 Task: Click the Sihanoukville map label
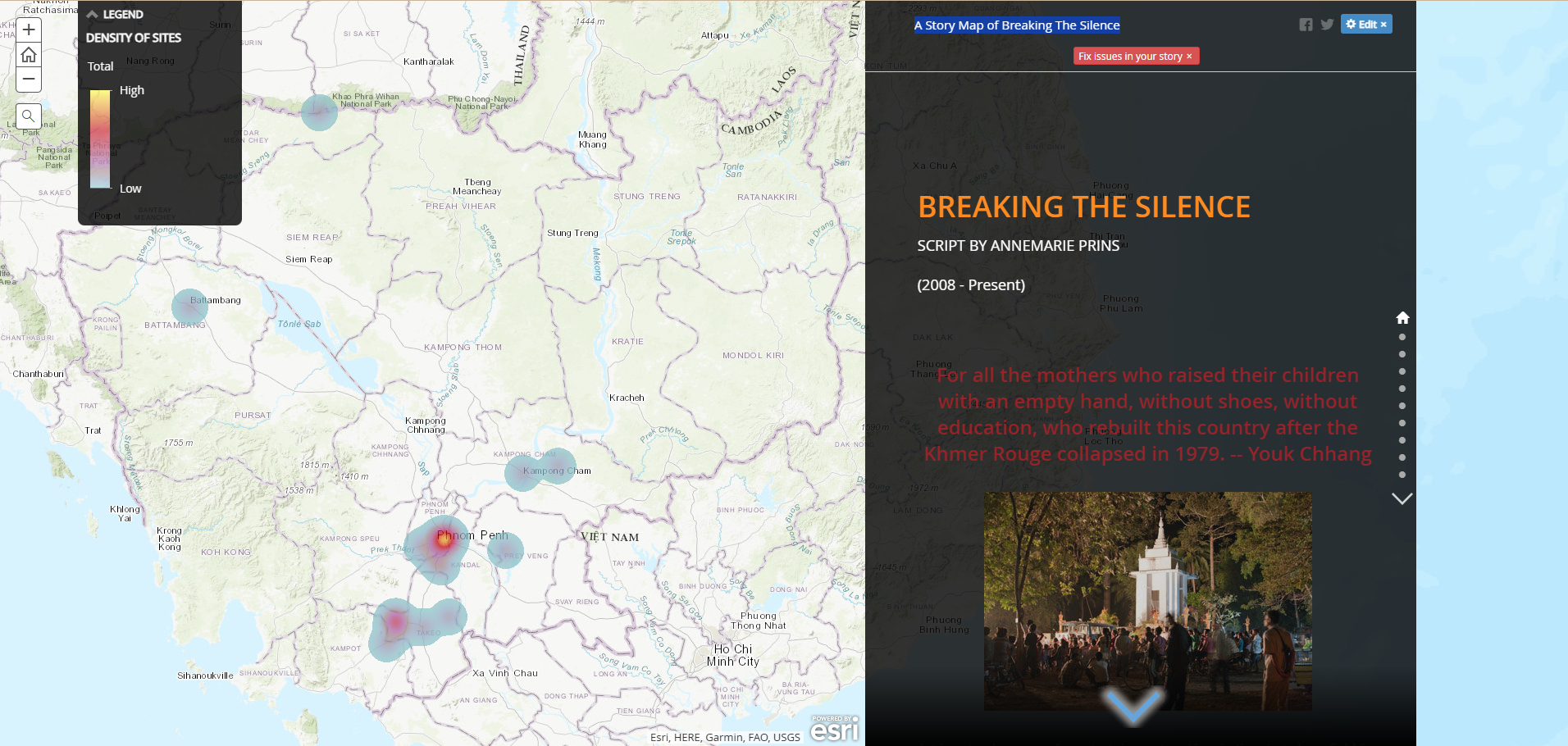point(205,675)
